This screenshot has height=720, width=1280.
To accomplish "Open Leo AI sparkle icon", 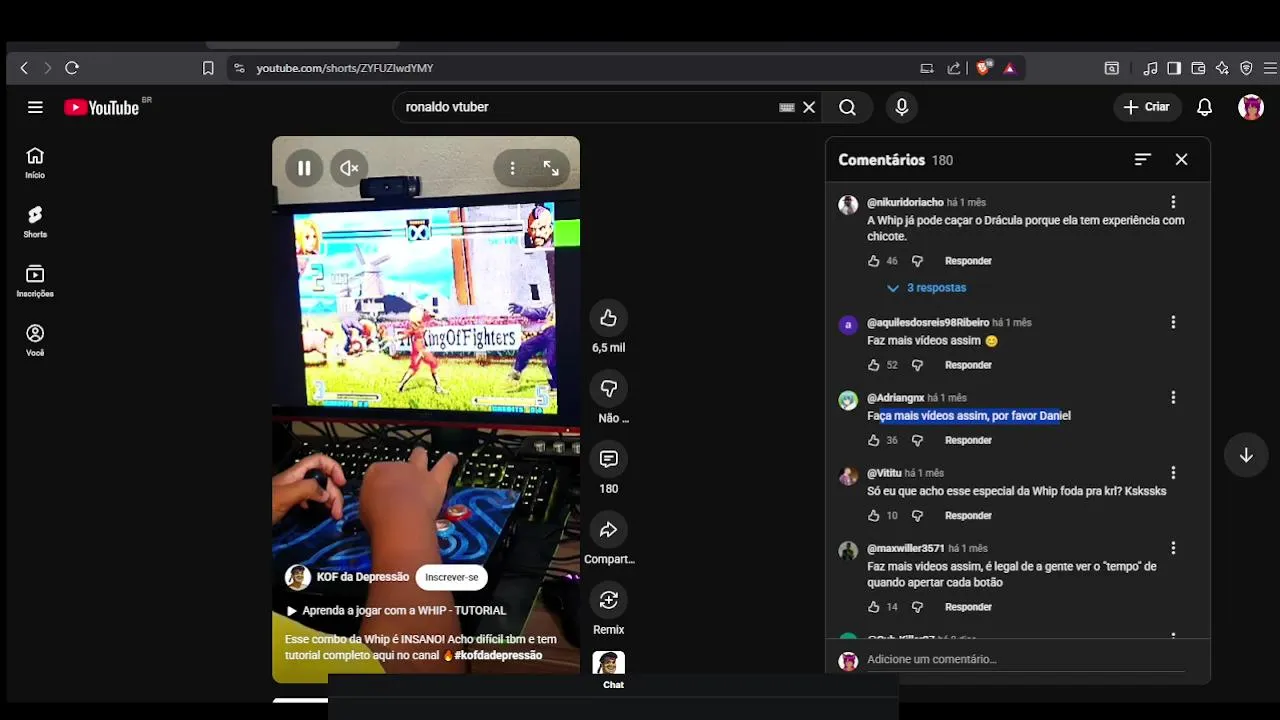I will [1222, 68].
